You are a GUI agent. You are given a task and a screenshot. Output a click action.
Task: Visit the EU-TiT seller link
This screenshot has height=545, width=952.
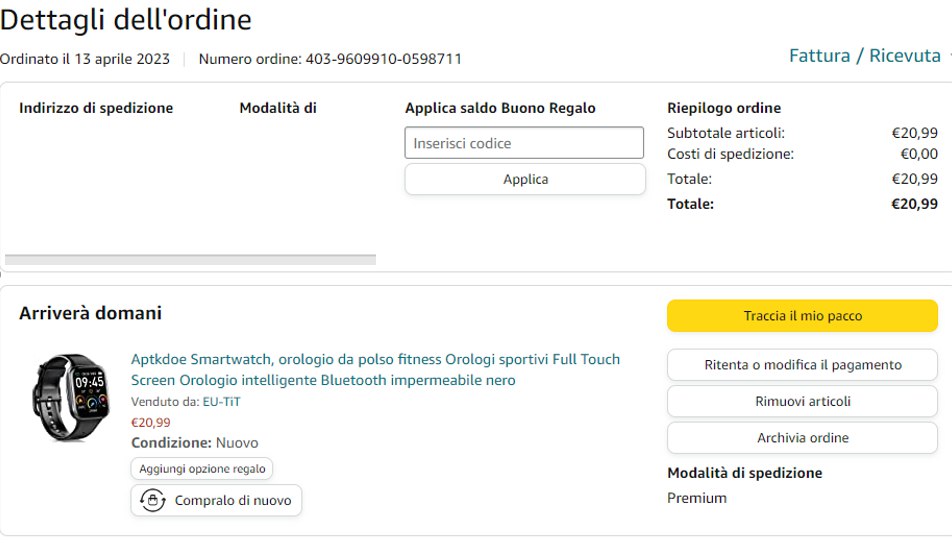point(221,402)
